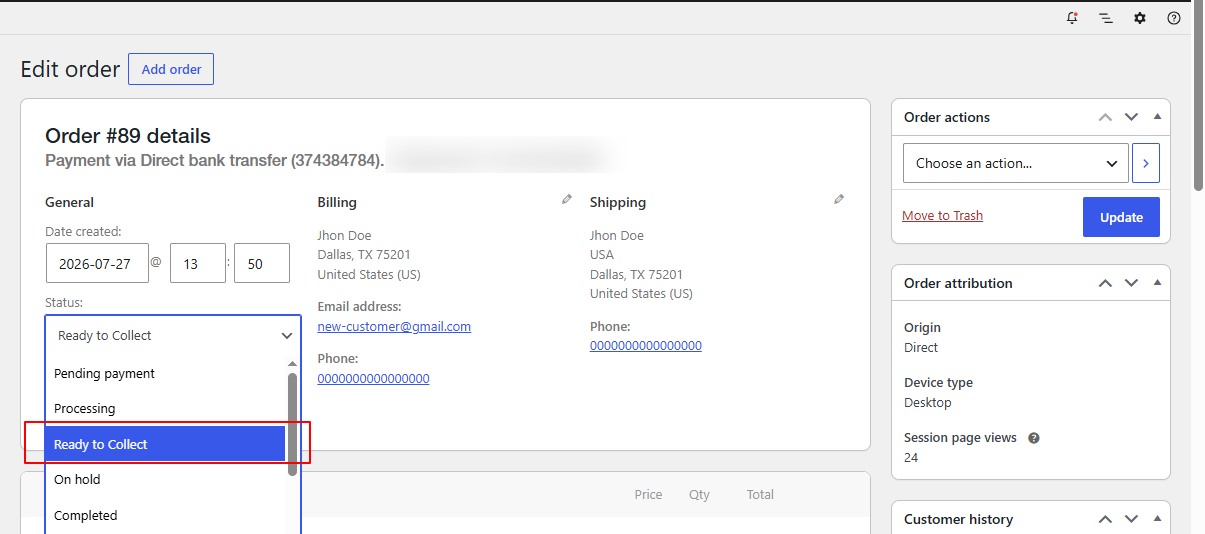1205x534 pixels.
Task: Click the date created field 2026-07-27
Action: click(97, 263)
